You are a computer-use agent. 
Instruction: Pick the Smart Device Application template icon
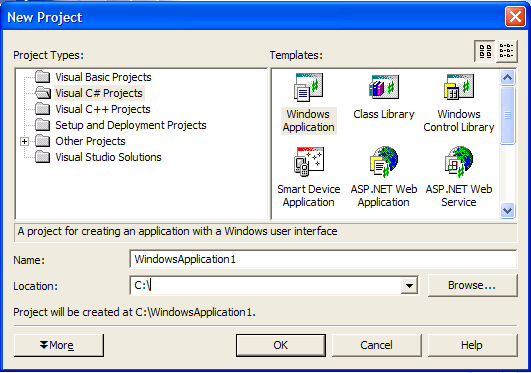pos(309,162)
